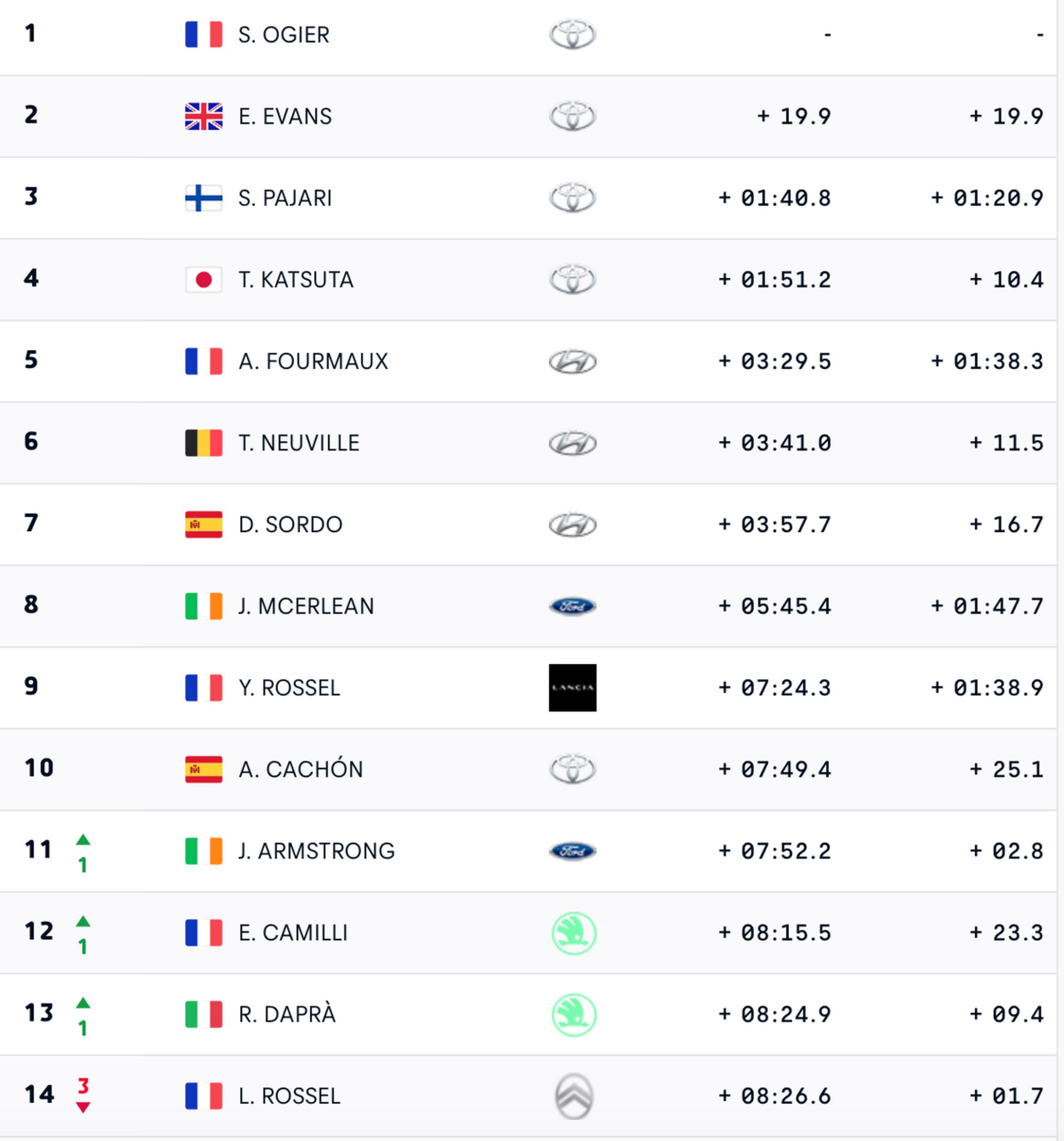This screenshot has width=1064, height=1141.
Task: Click the Škoda logo next to E. Camilli
Action: click(x=574, y=933)
